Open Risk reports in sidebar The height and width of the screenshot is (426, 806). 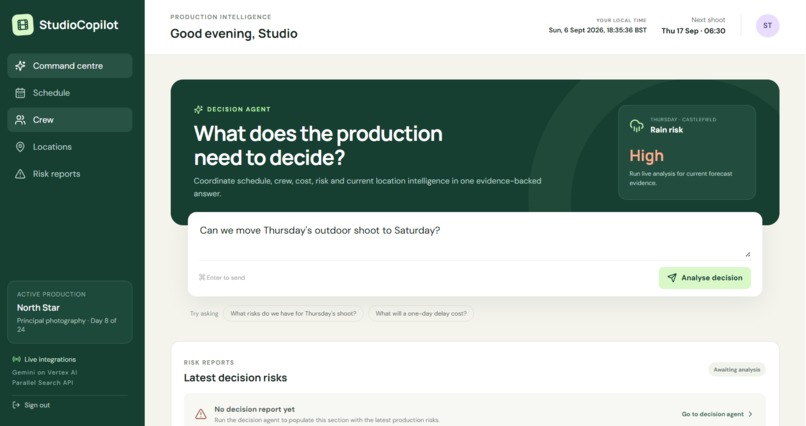click(70, 174)
